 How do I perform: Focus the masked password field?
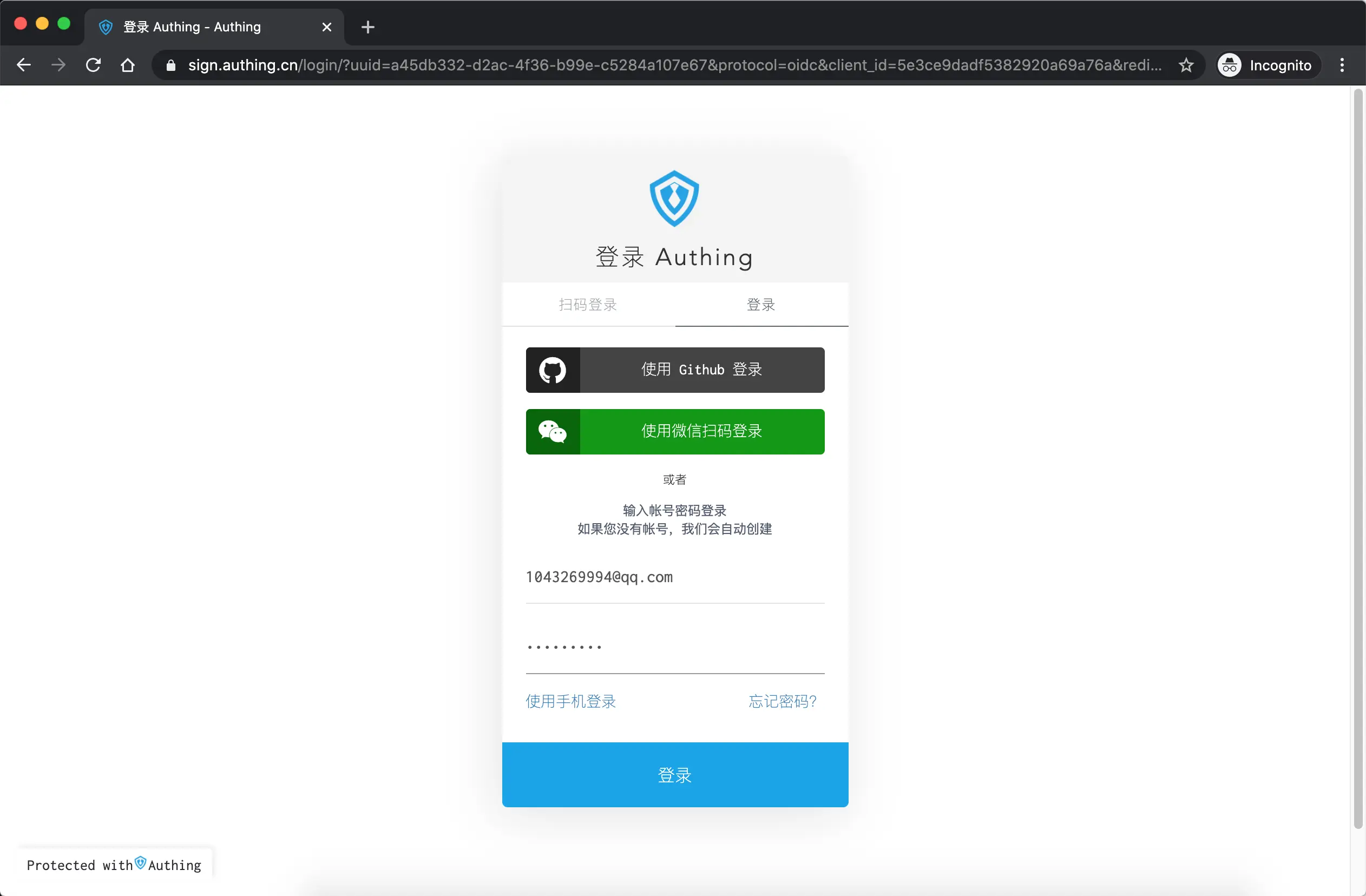(x=675, y=647)
